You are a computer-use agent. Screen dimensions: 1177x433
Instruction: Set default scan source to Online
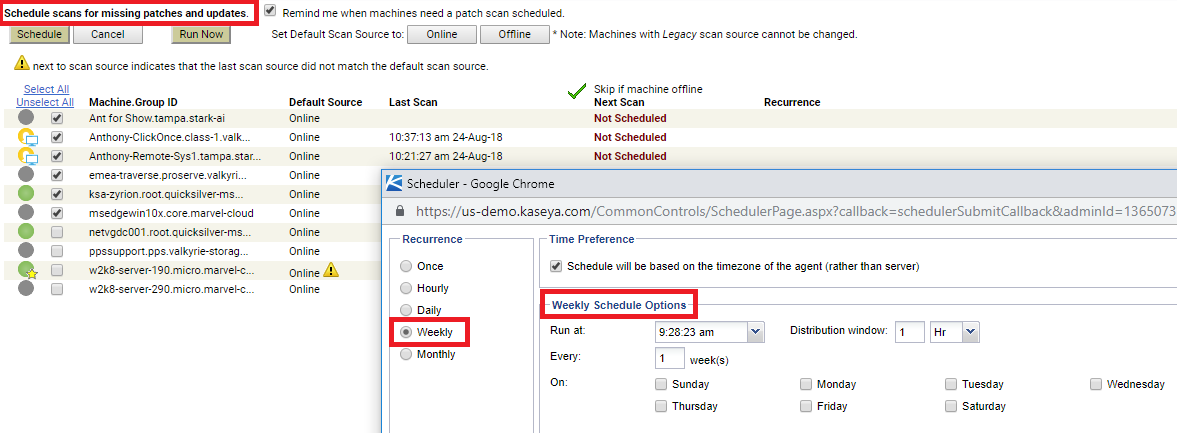[442, 35]
